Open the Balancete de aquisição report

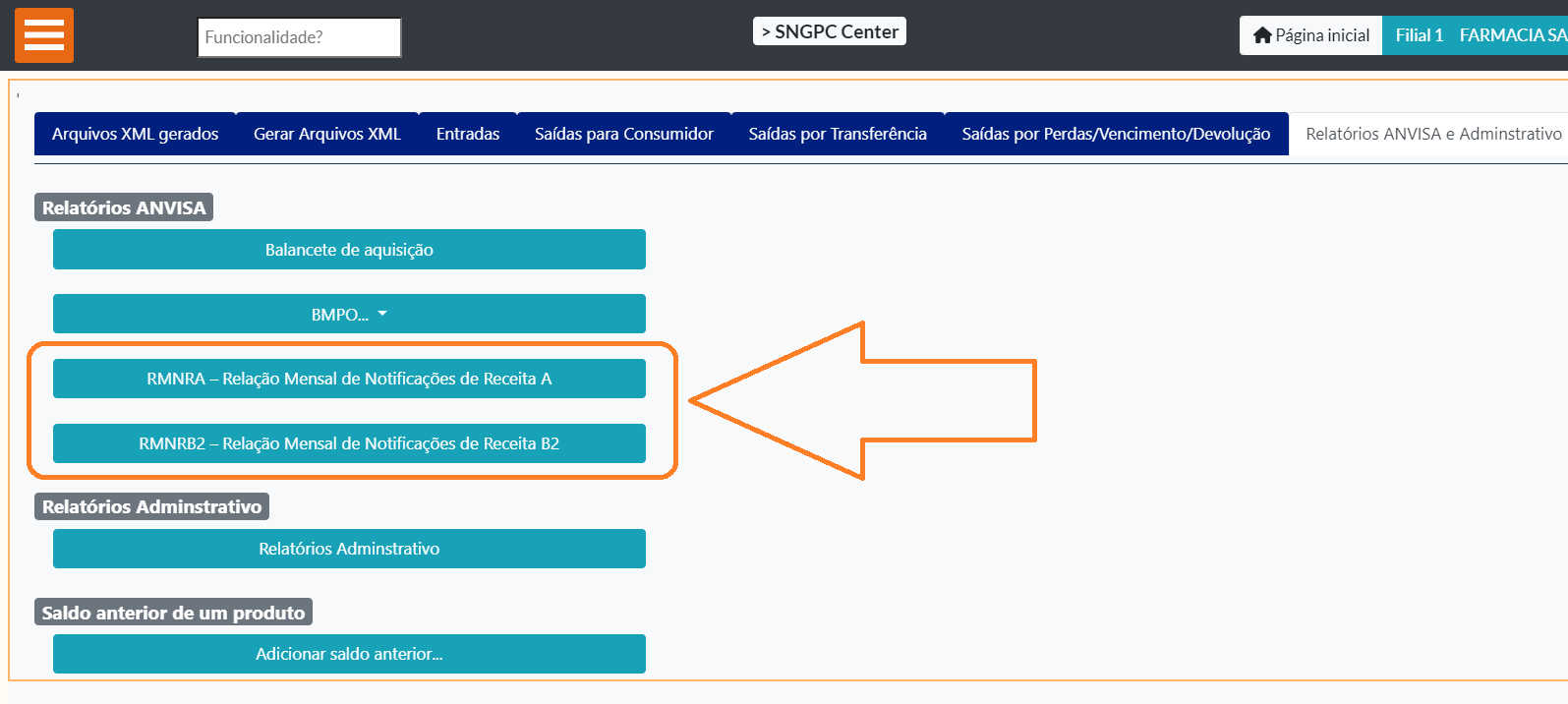tap(349, 250)
